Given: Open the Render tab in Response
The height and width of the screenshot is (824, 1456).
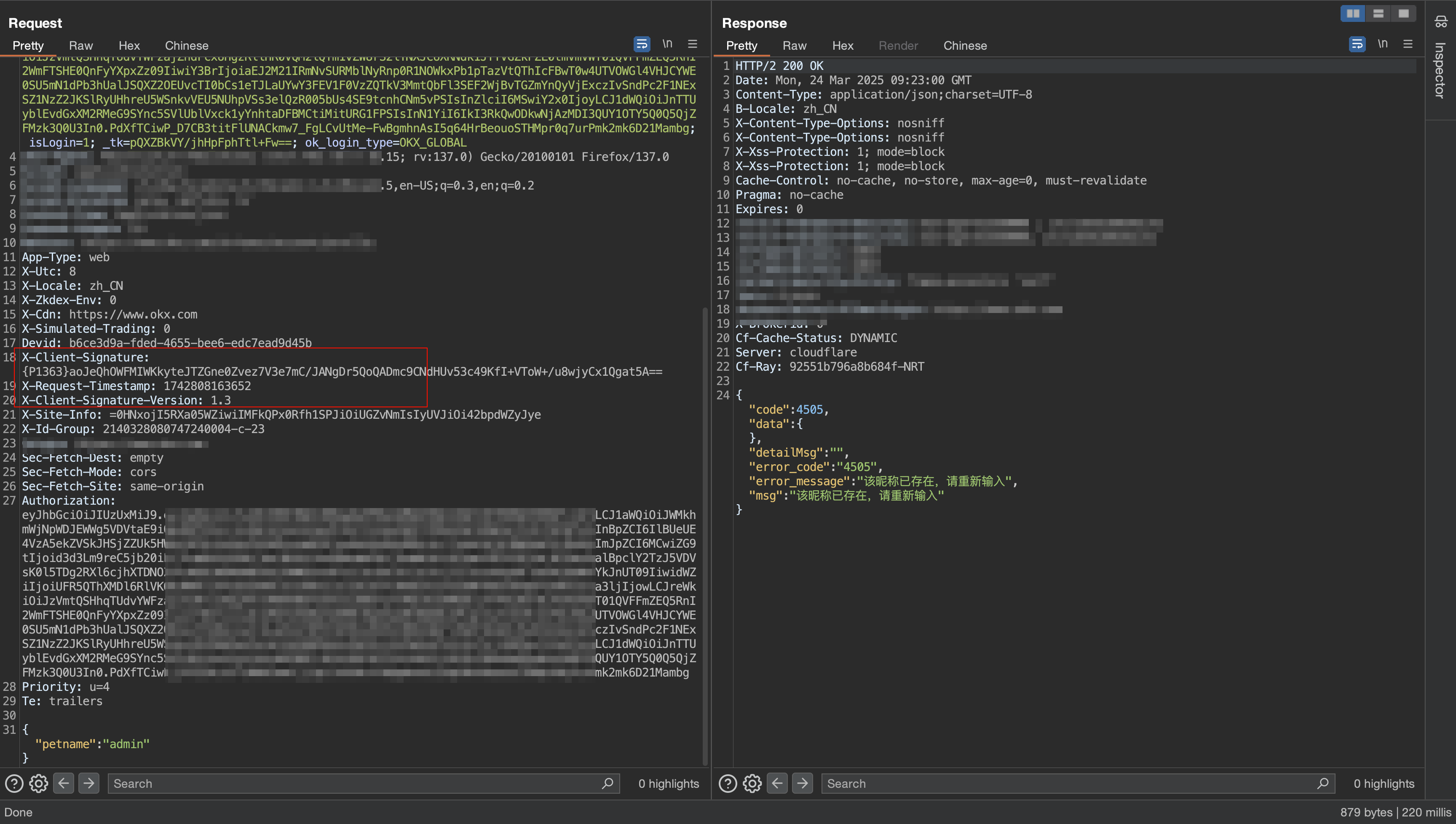Looking at the screenshot, I should click(898, 45).
